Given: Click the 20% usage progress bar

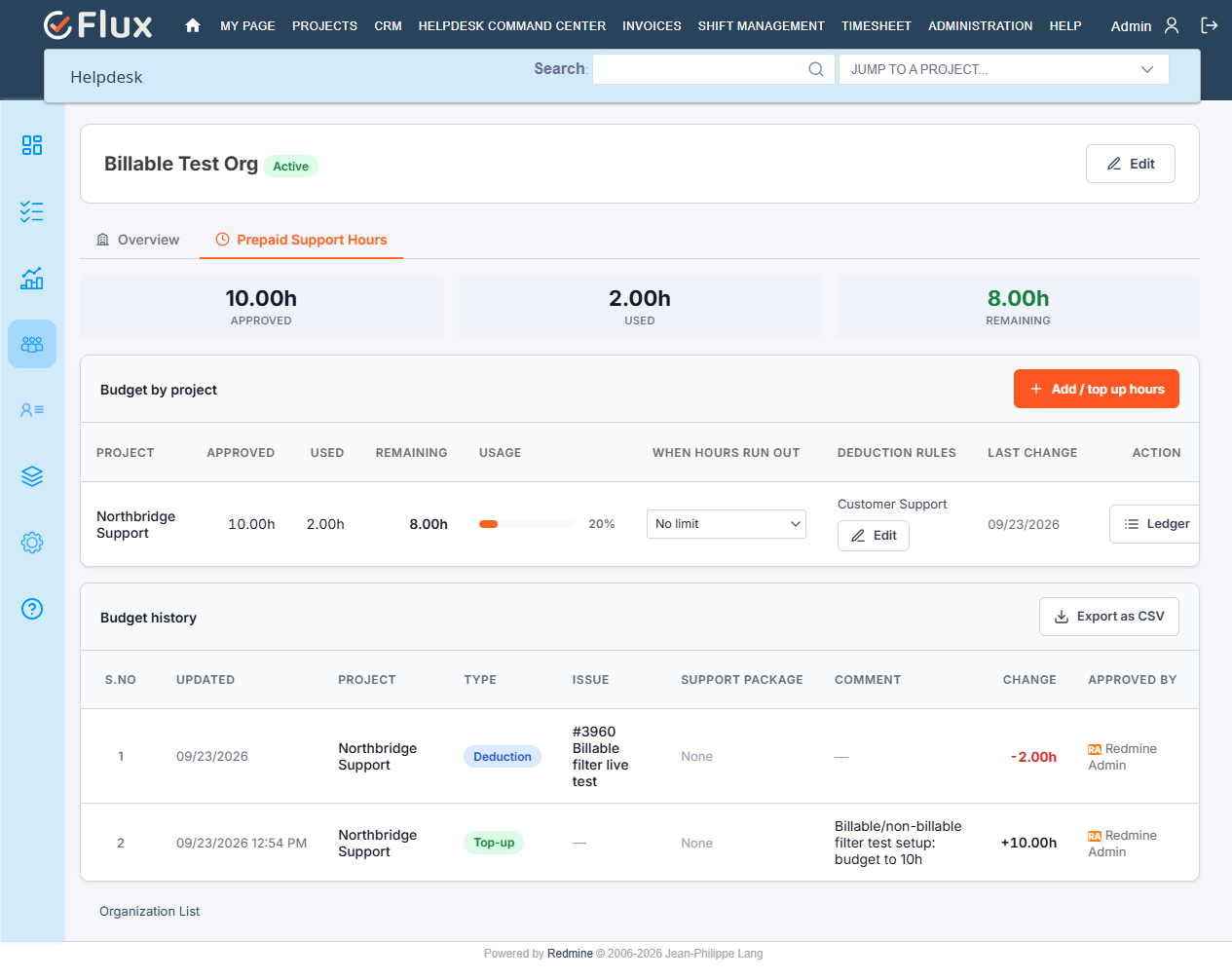Looking at the screenshot, I should pos(526,524).
